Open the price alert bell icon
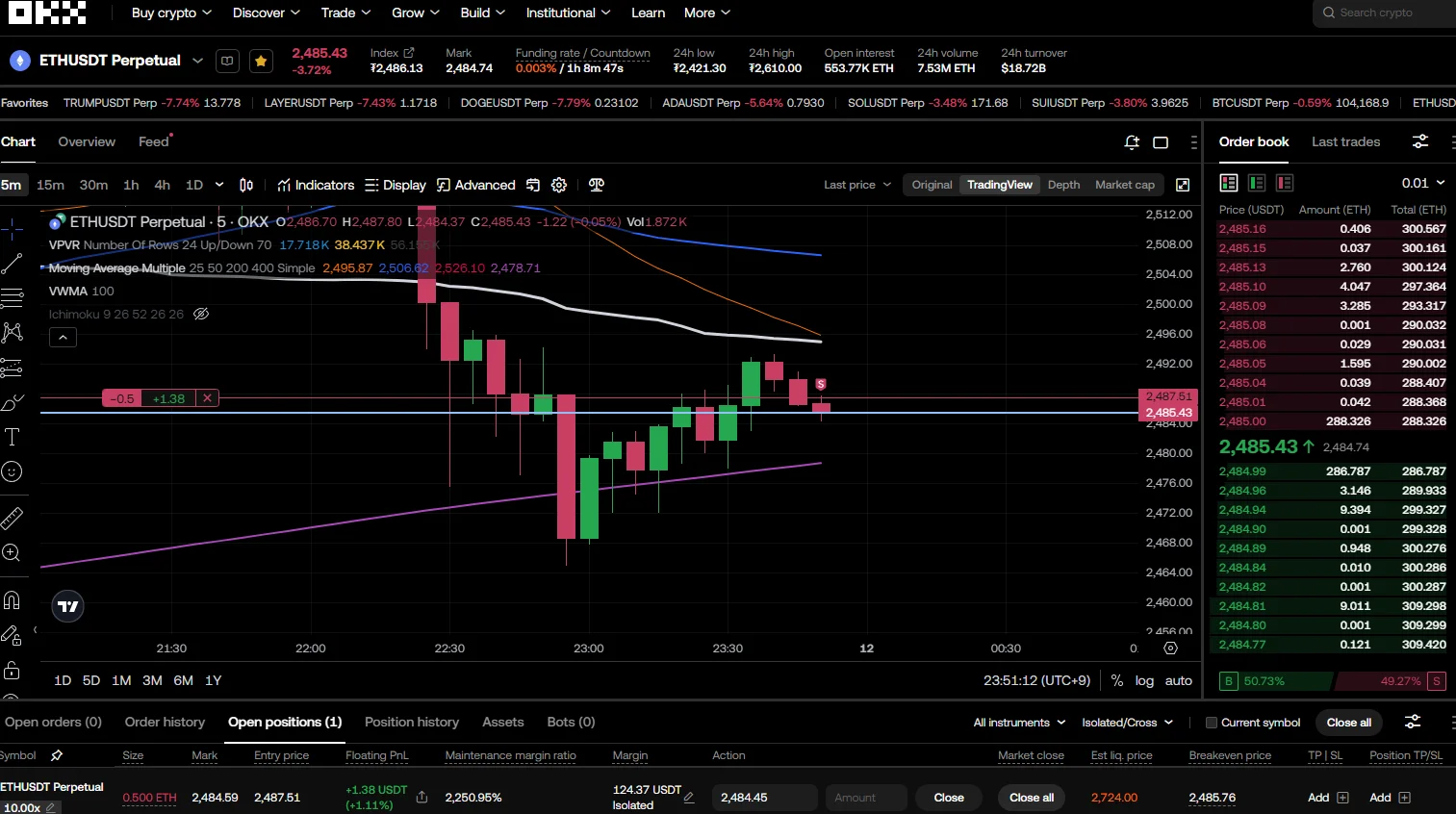The height and width of the screenshot is (814, 1456). pyautogui.click(x=1132, y=142)
